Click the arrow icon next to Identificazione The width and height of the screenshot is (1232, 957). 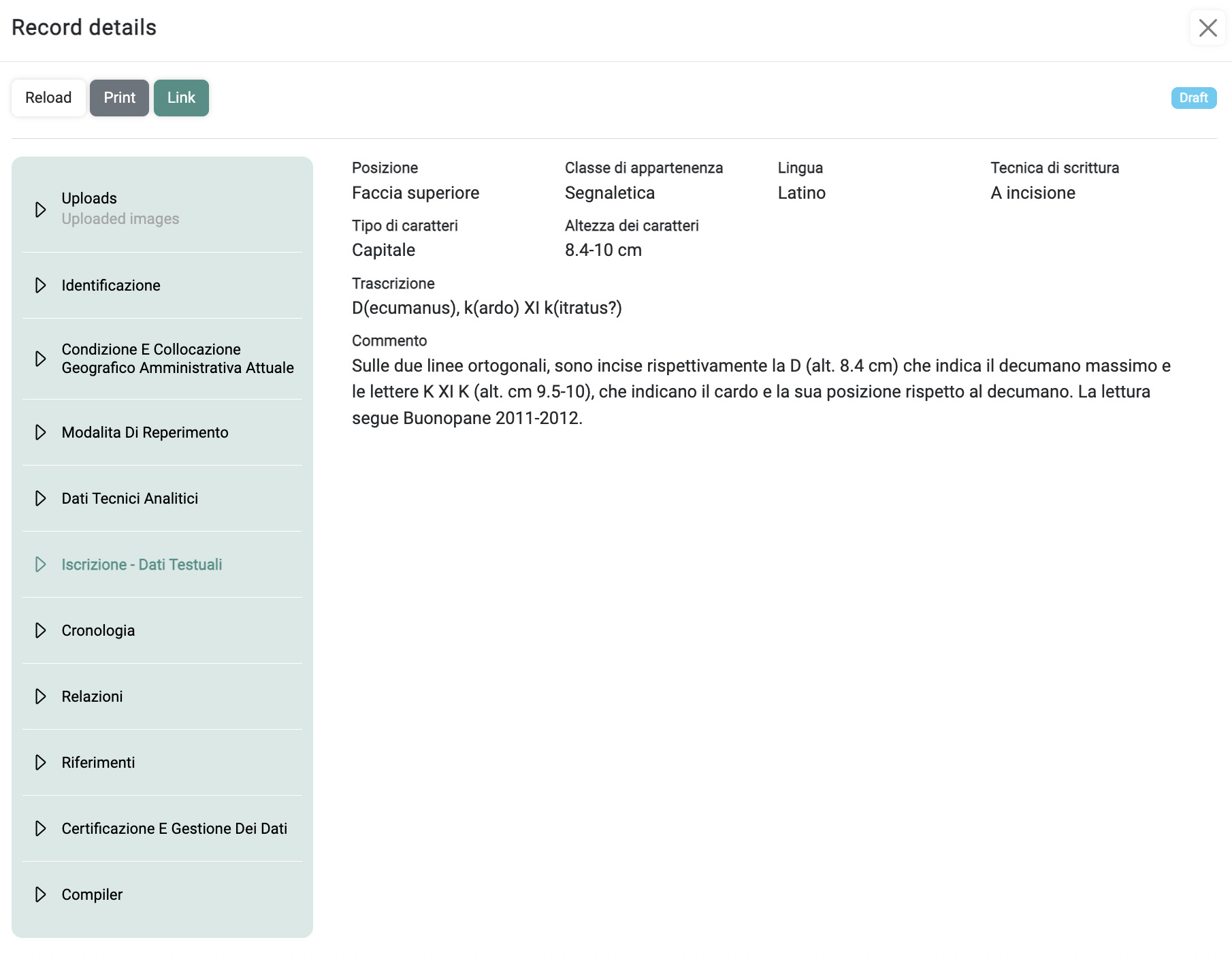click(x=41, y=285)
